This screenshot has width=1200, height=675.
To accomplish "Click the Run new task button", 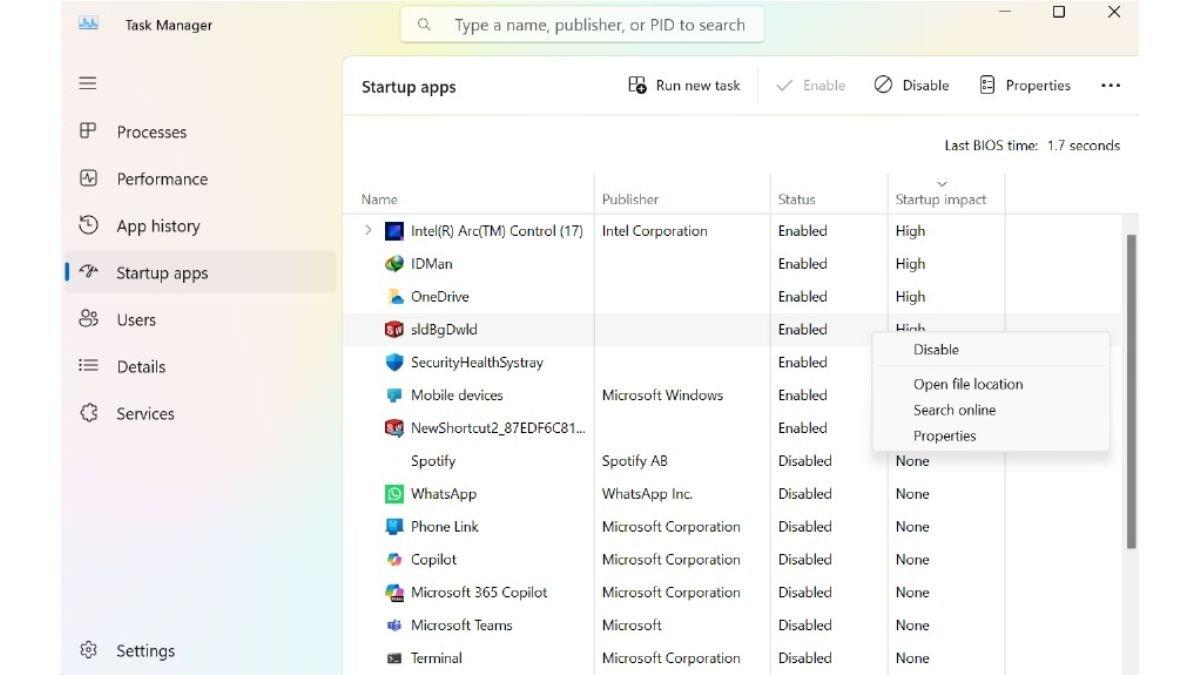I will 684,86.
